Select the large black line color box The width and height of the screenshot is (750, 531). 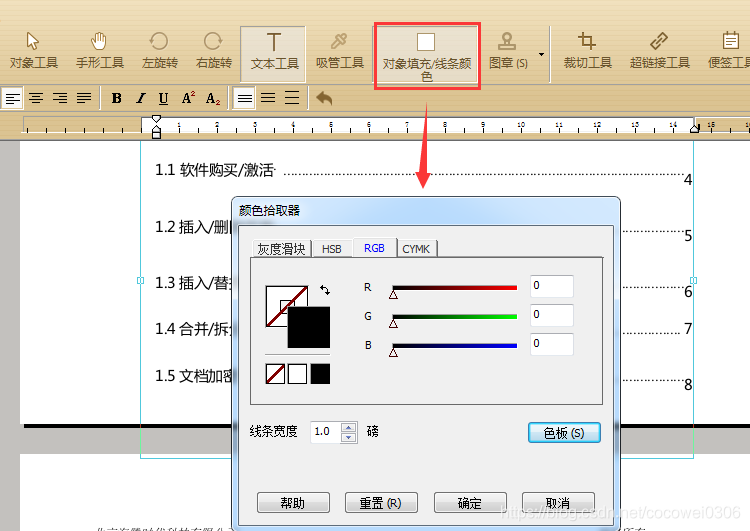(309, 327)
